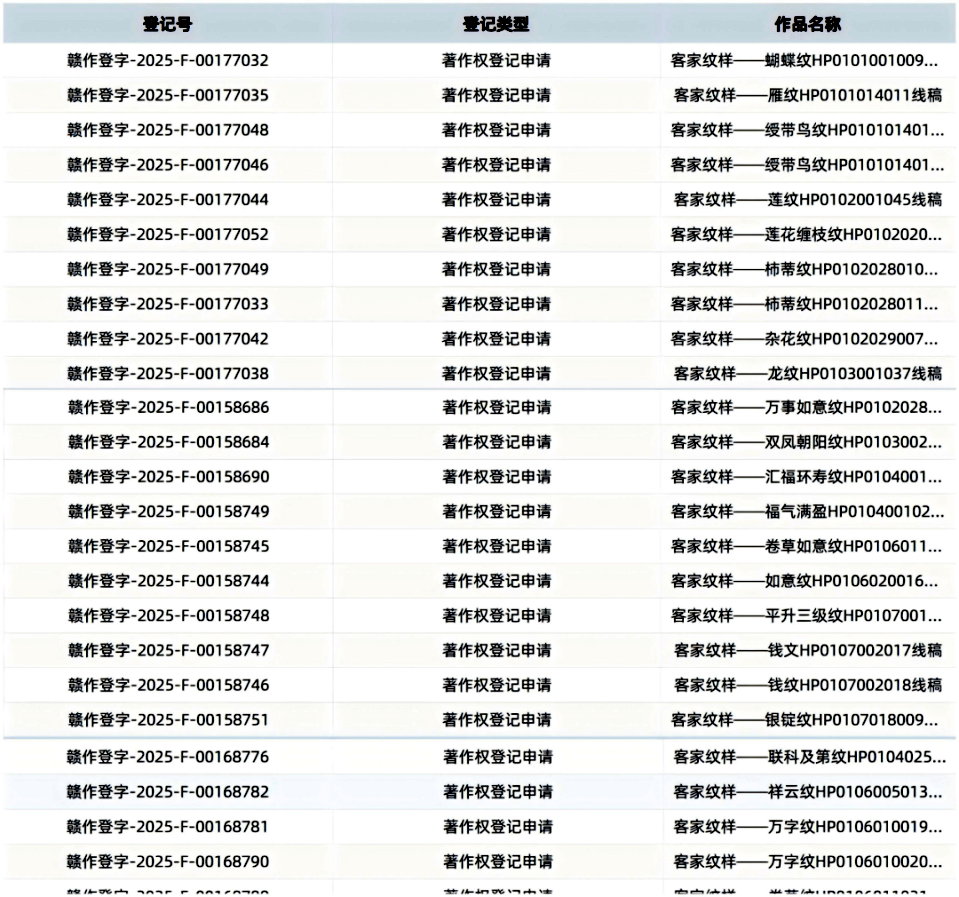This screenshot has width=959, height=897.
Task: Select registration number 赣作登字-2025-F-00158749
Action: (x=168, y=511)
